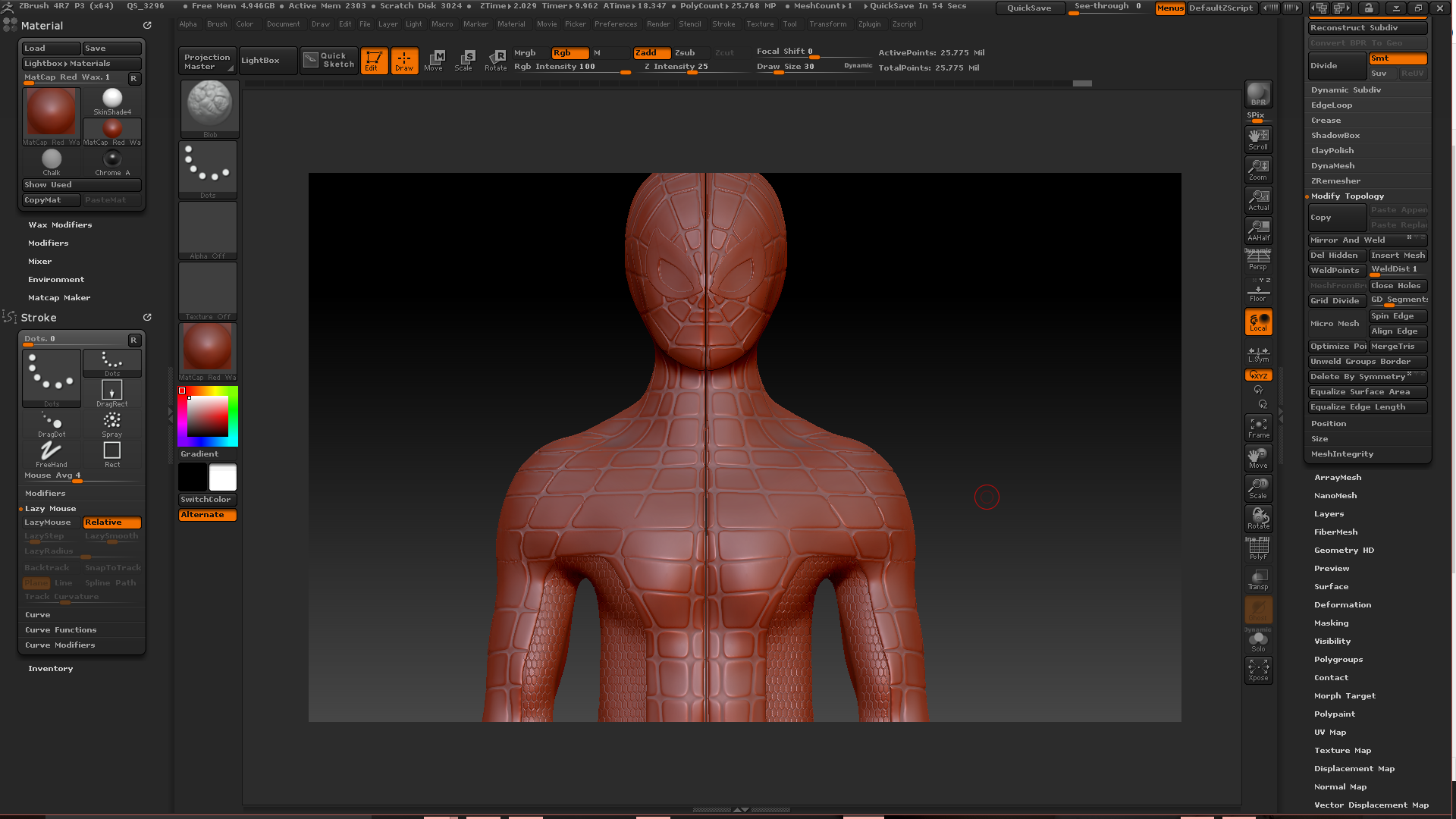Expand the Polygroups subpalette

1338,660
